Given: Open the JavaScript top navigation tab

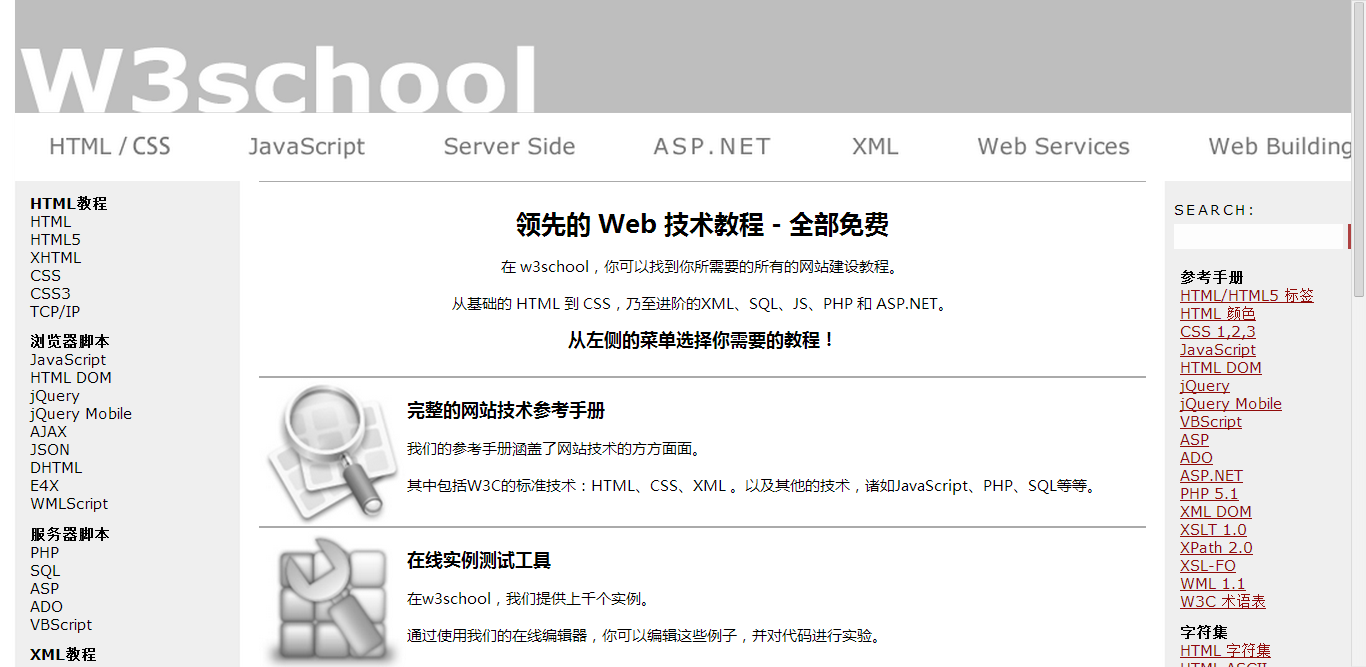Looking at the screenshot, I should [307, 147].
